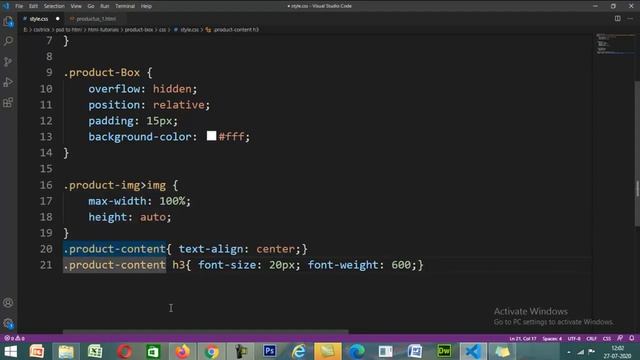Open Word from the taskbar
Screen dimensions: 640x360
415,351
